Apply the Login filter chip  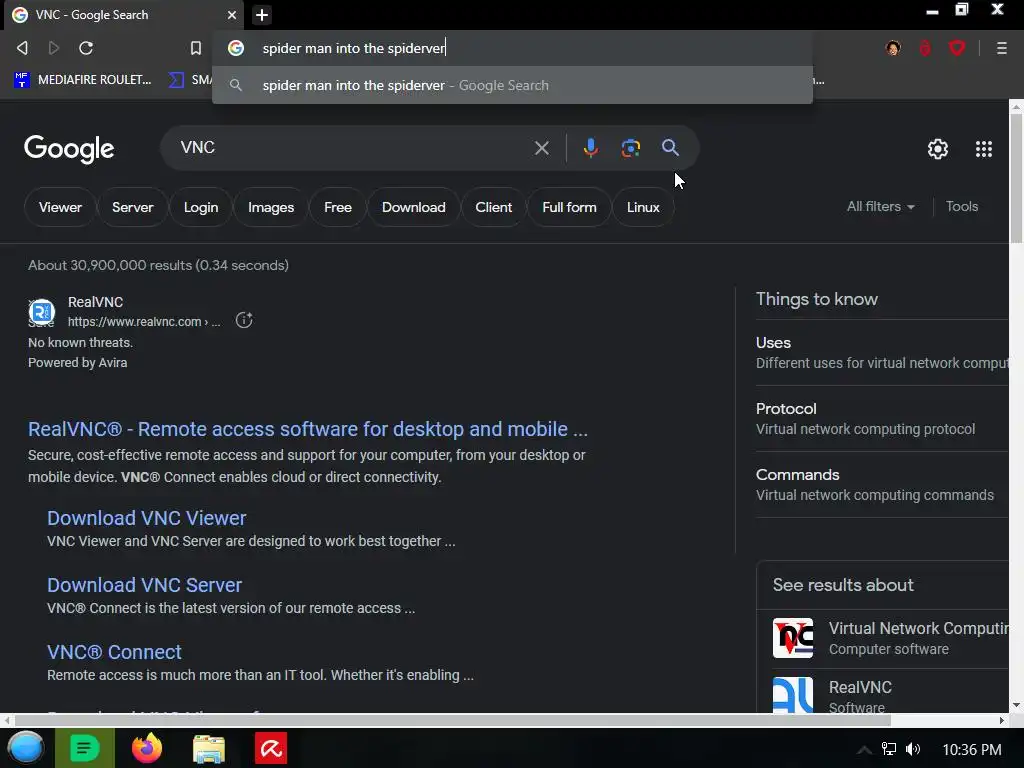[x=200, y=207]
